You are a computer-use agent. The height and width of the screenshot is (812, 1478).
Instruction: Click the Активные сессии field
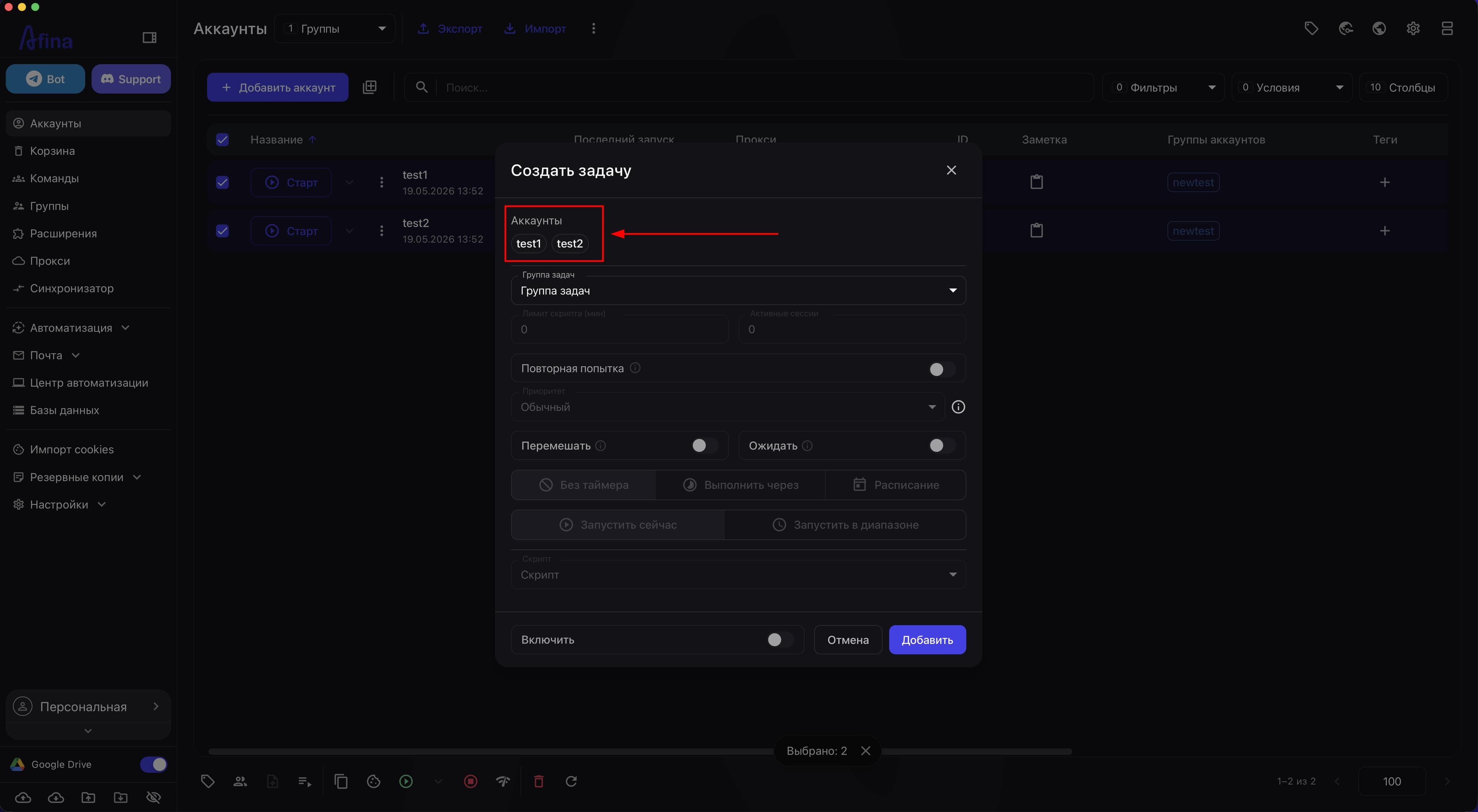pyautogui.click(x=852, y=329)
